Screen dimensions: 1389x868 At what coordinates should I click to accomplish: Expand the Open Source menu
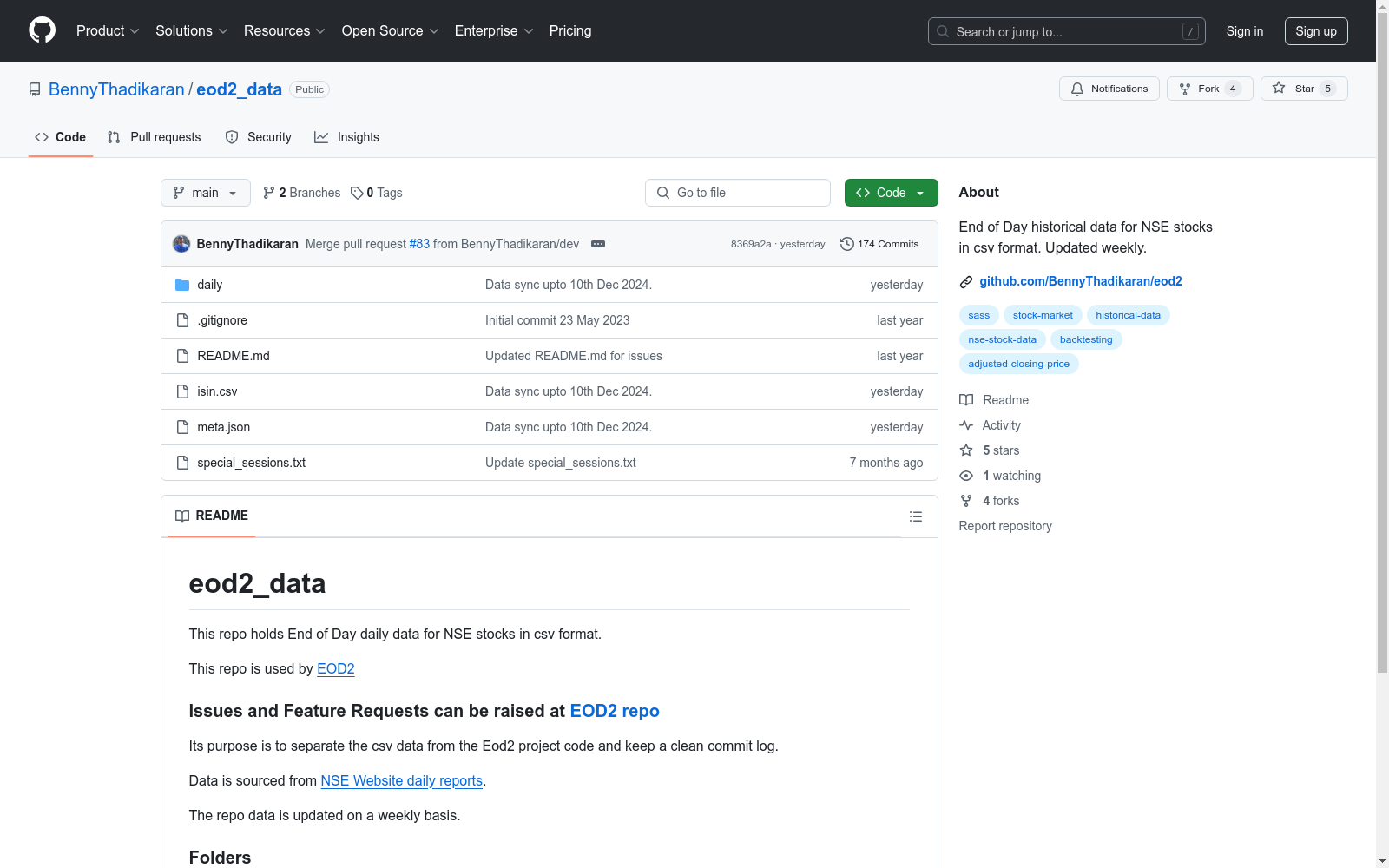point(391,31)
